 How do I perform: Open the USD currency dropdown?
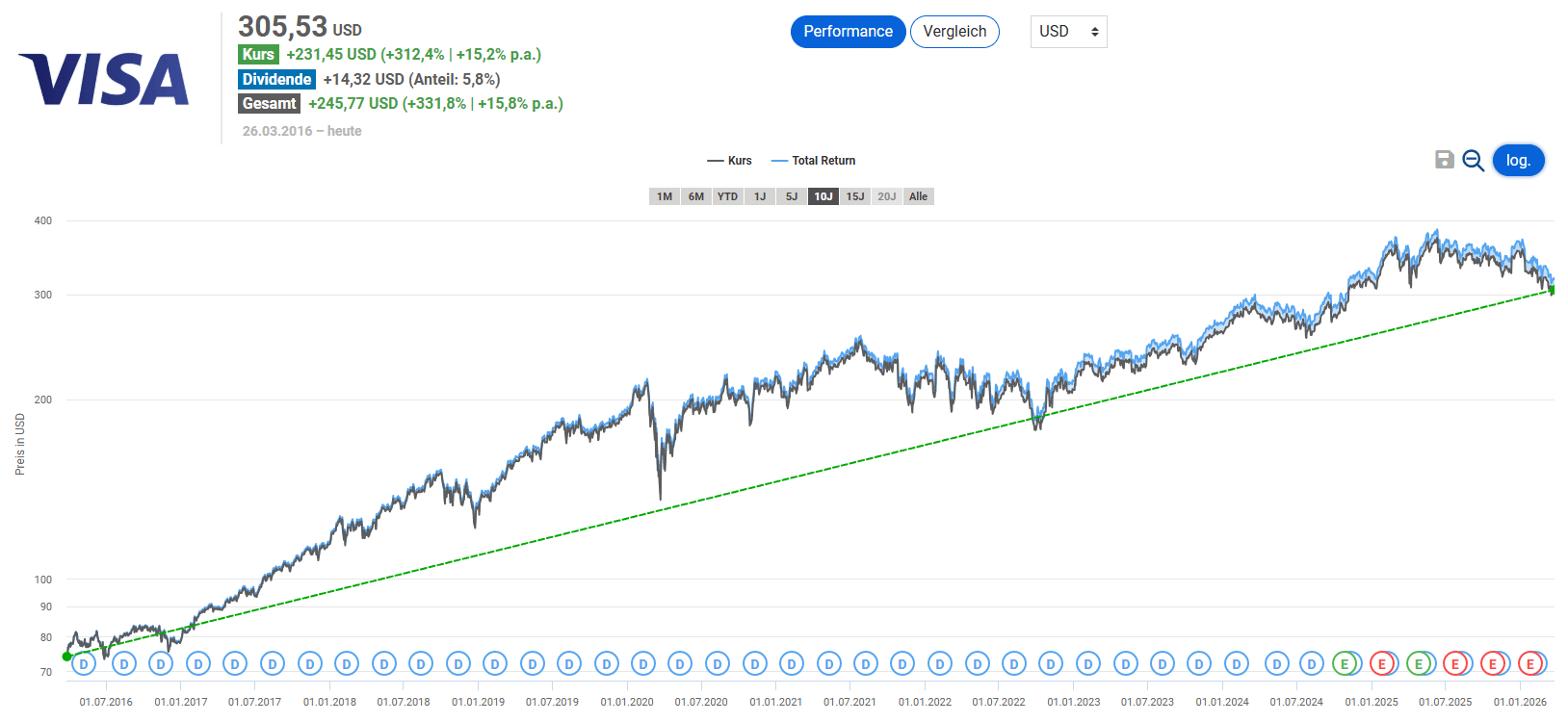tap(1068, 32)
